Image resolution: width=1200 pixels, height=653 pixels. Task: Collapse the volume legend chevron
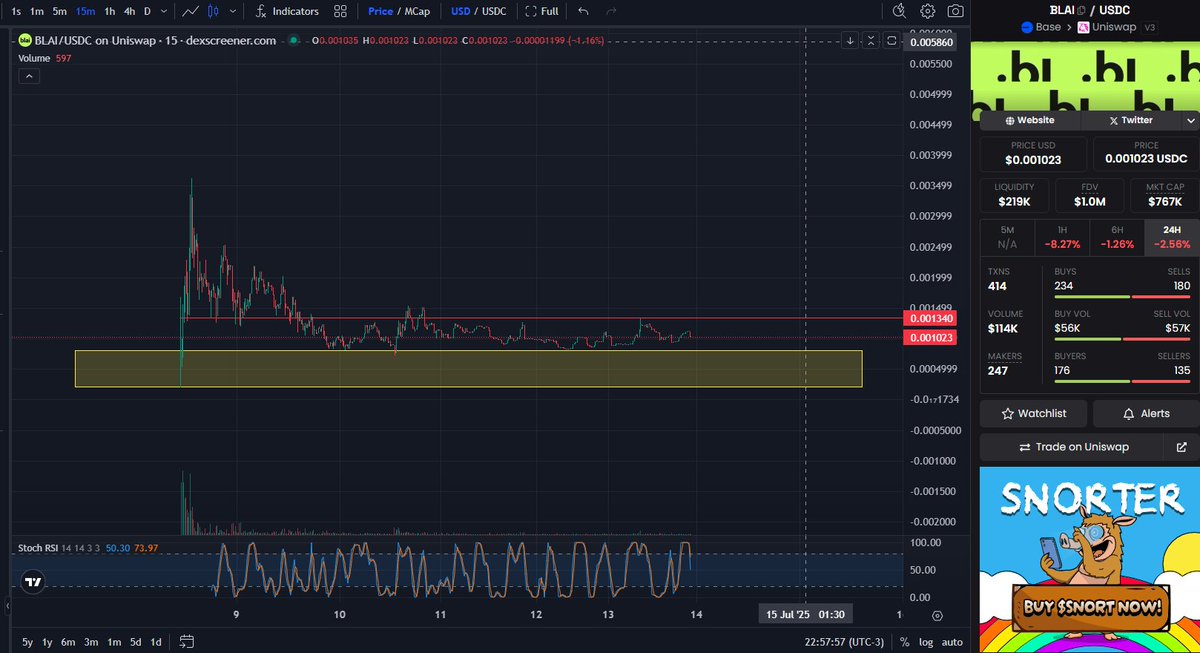29,75
